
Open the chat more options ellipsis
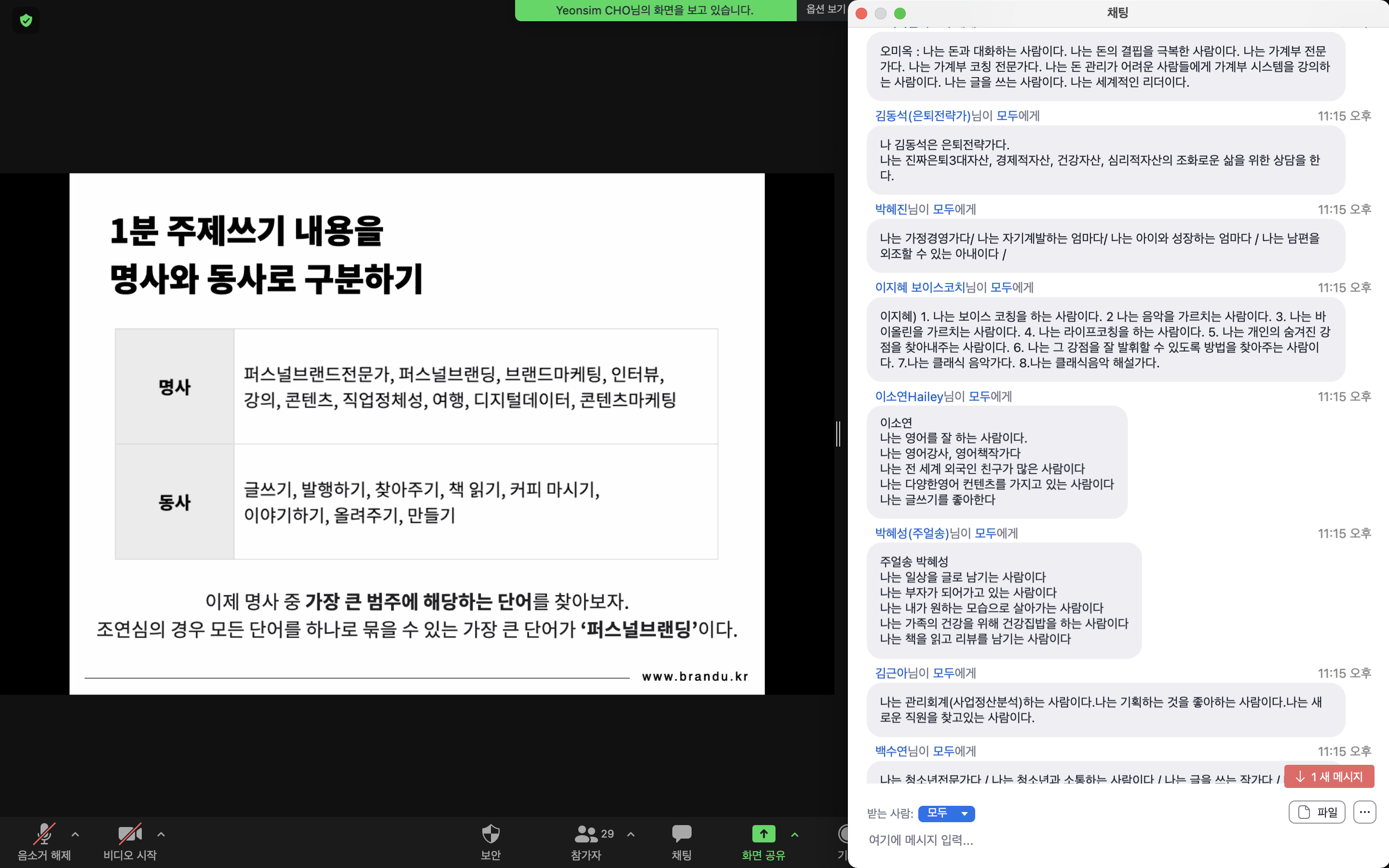pyautogui.click(x=1364, y=813)
